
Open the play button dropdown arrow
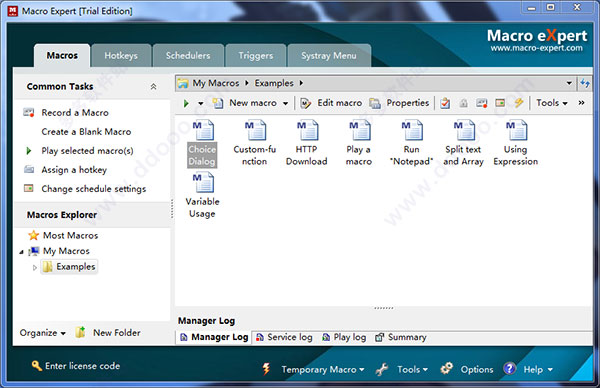point(201,103)
